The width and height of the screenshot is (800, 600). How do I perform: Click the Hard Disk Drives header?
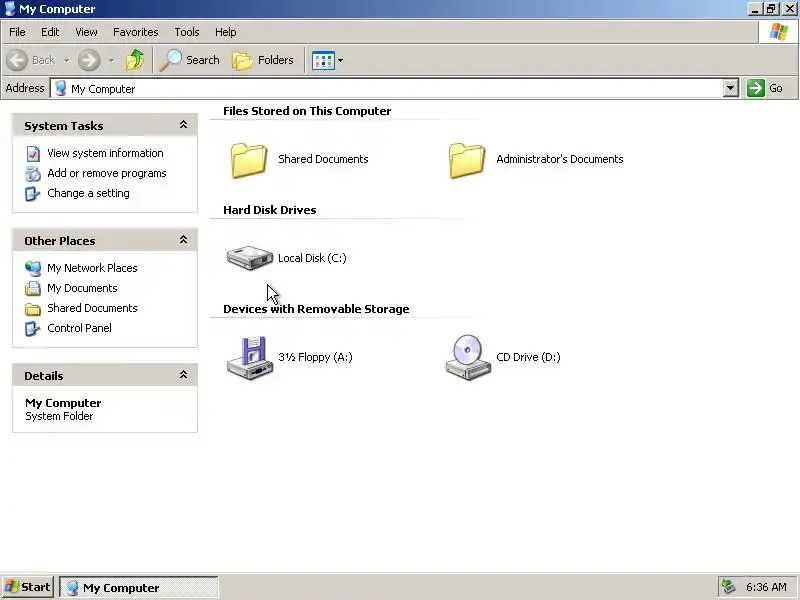[269, 210]
